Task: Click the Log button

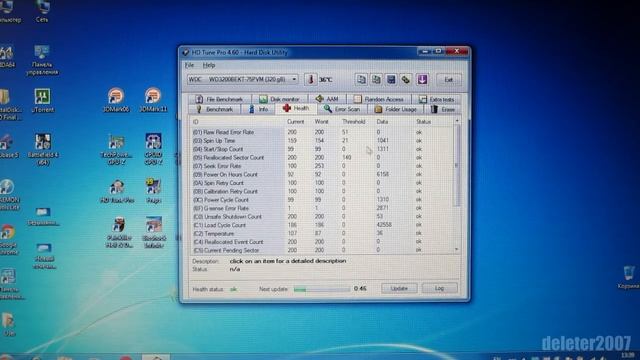Action: pyautogui.click(x=439, y=288)
